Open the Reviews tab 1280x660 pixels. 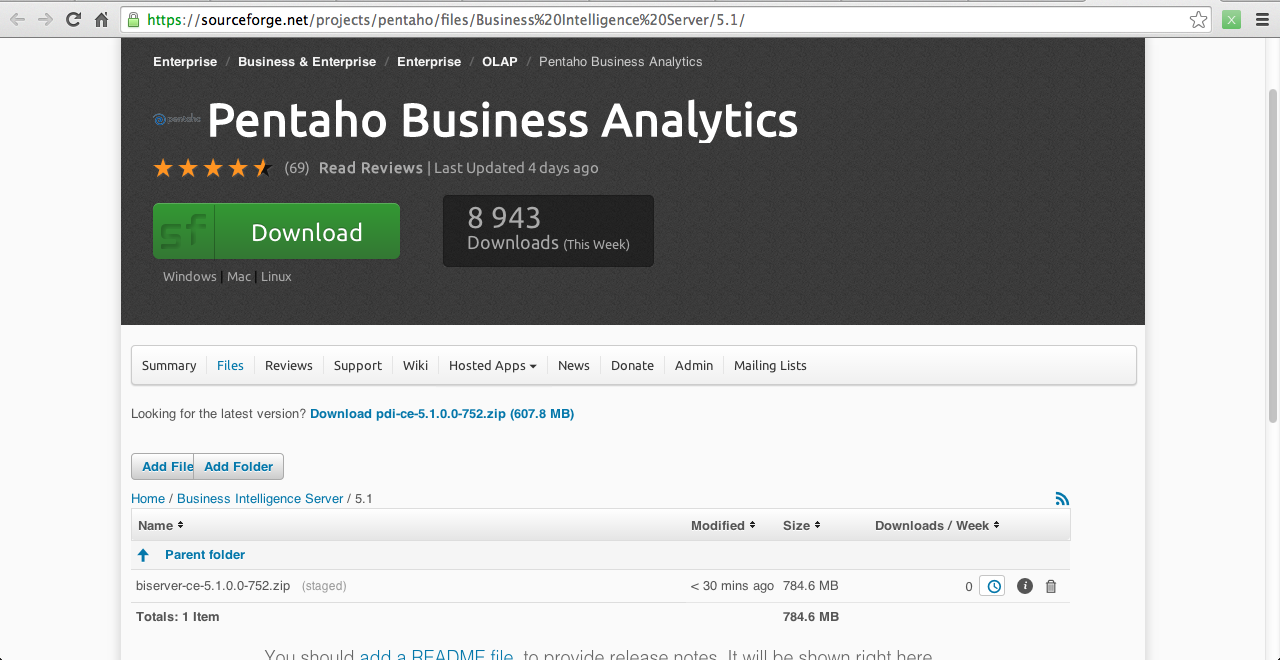pyautogui.click(x=289, y=365)
